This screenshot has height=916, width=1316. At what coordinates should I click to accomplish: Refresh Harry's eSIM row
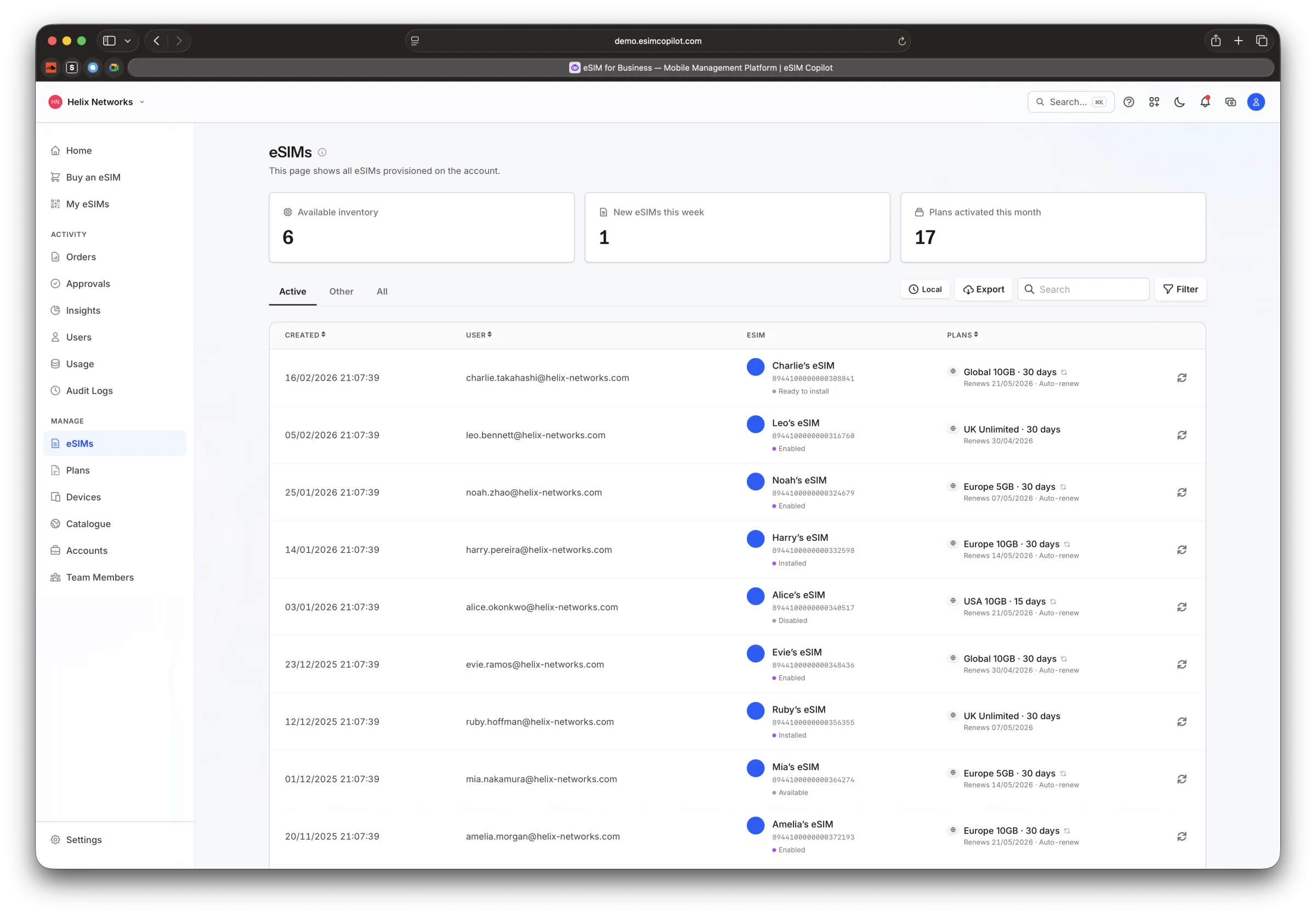click(1182, 550)
